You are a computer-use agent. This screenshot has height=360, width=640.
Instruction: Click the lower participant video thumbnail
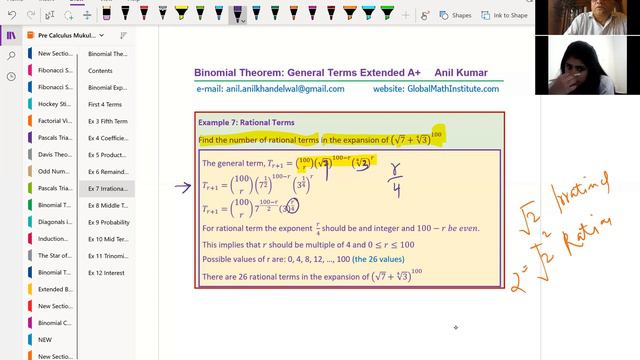point(587,65)
